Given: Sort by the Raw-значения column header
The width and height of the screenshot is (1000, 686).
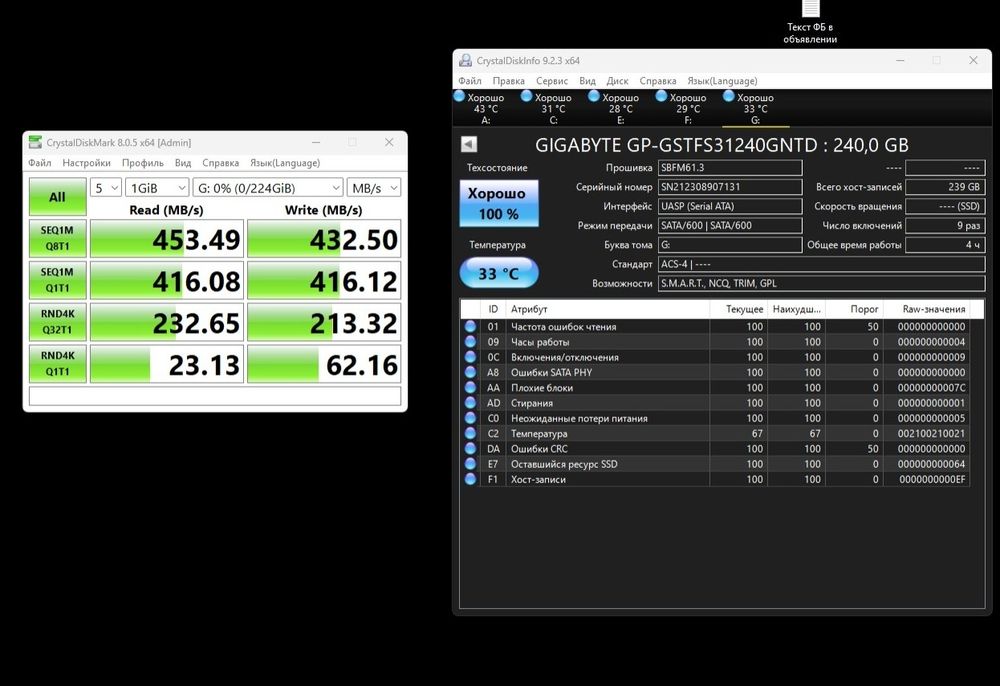Looking at the screenshot, I should coord(927,309).
